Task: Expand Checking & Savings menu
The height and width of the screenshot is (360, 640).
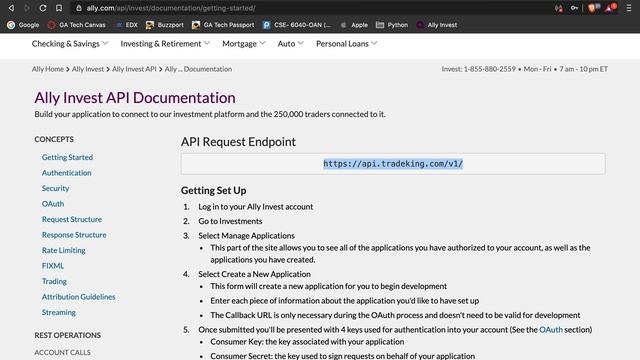Action: pos(70,44)
